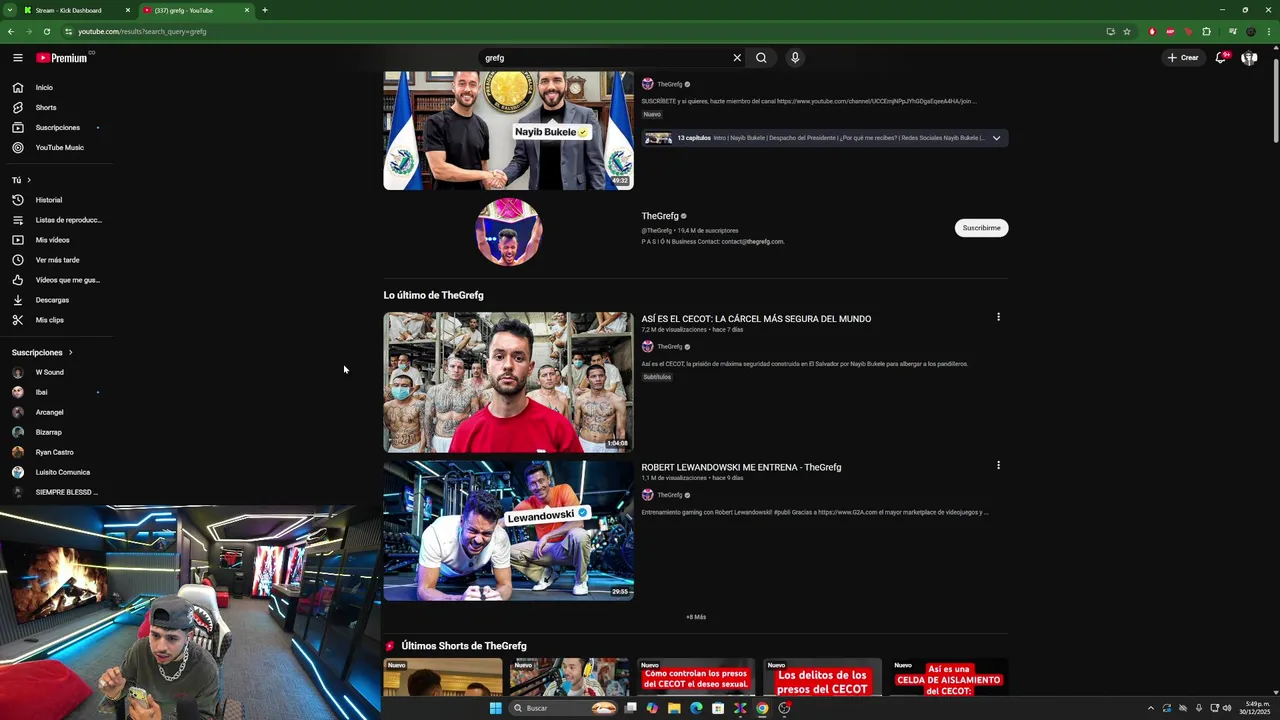This screenshot has width=1280, height=720.
Task: Open File Explorer from the taskbar
Action: tap(674, 708)
